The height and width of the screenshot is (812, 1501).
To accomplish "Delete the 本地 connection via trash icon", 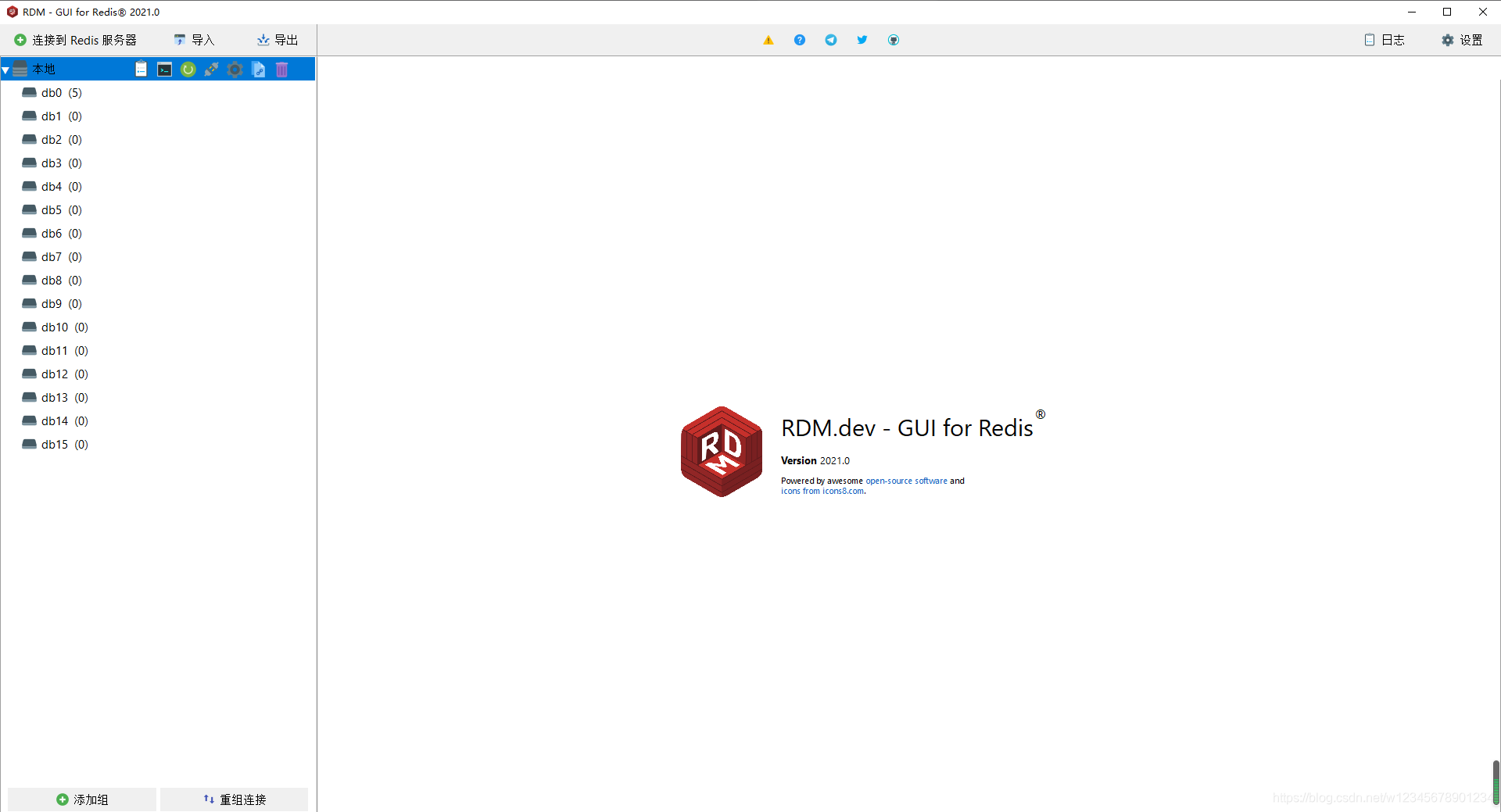I will 281,69.
